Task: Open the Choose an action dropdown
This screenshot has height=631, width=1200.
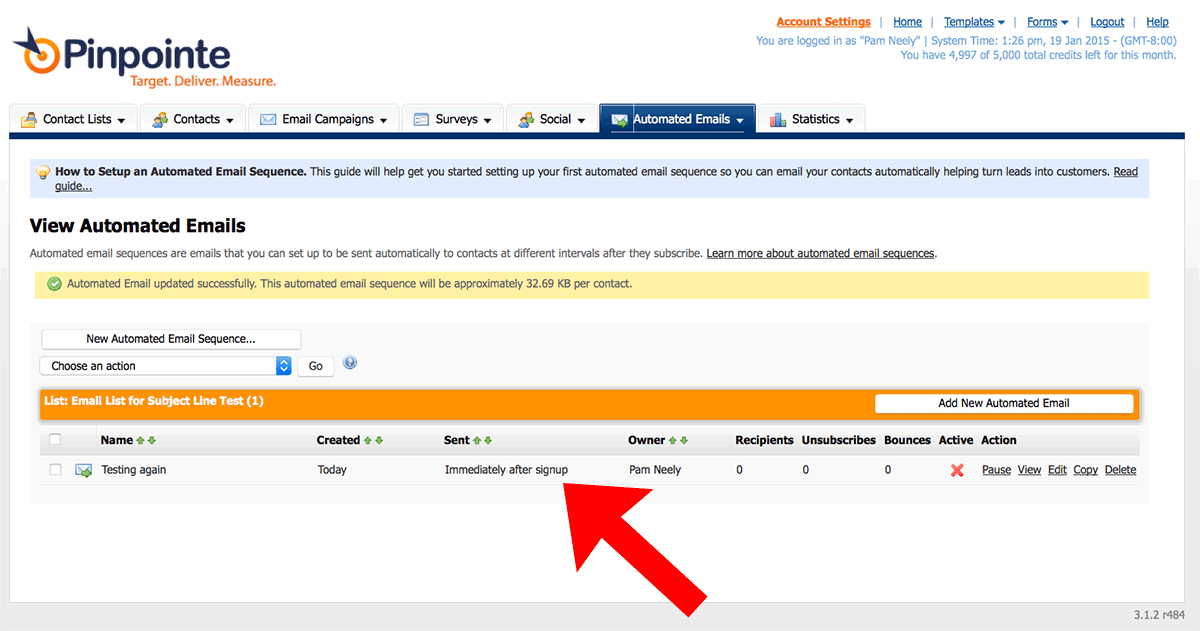Action: pos(166,366)
